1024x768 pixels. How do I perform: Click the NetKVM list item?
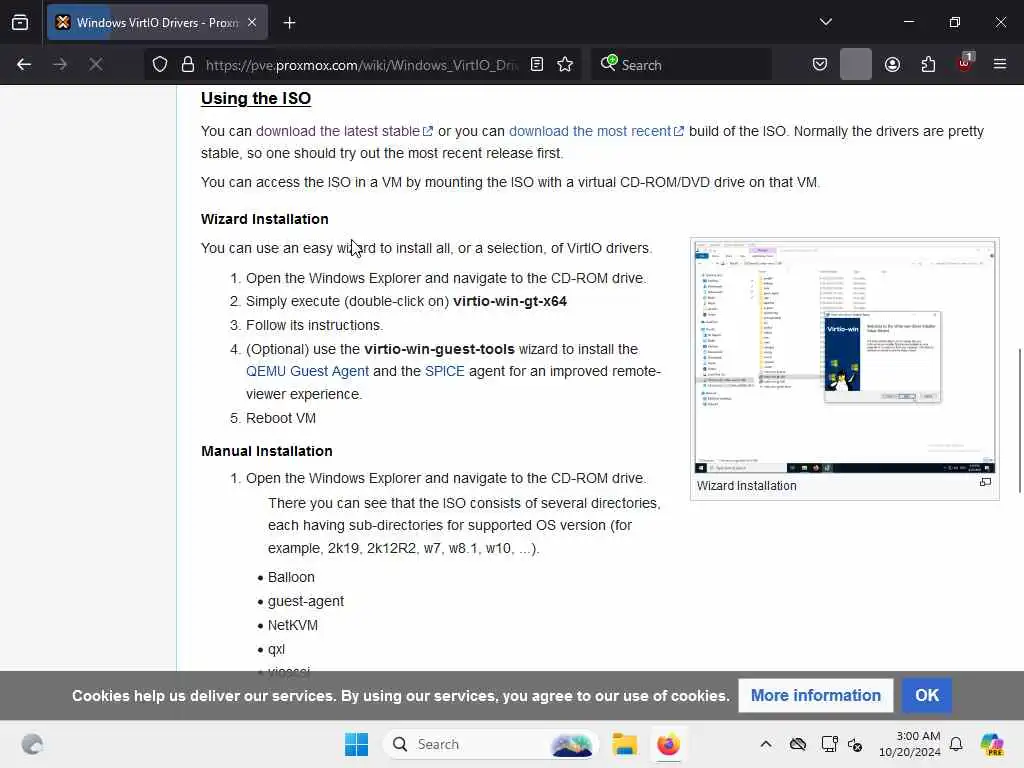pos(293,626)
